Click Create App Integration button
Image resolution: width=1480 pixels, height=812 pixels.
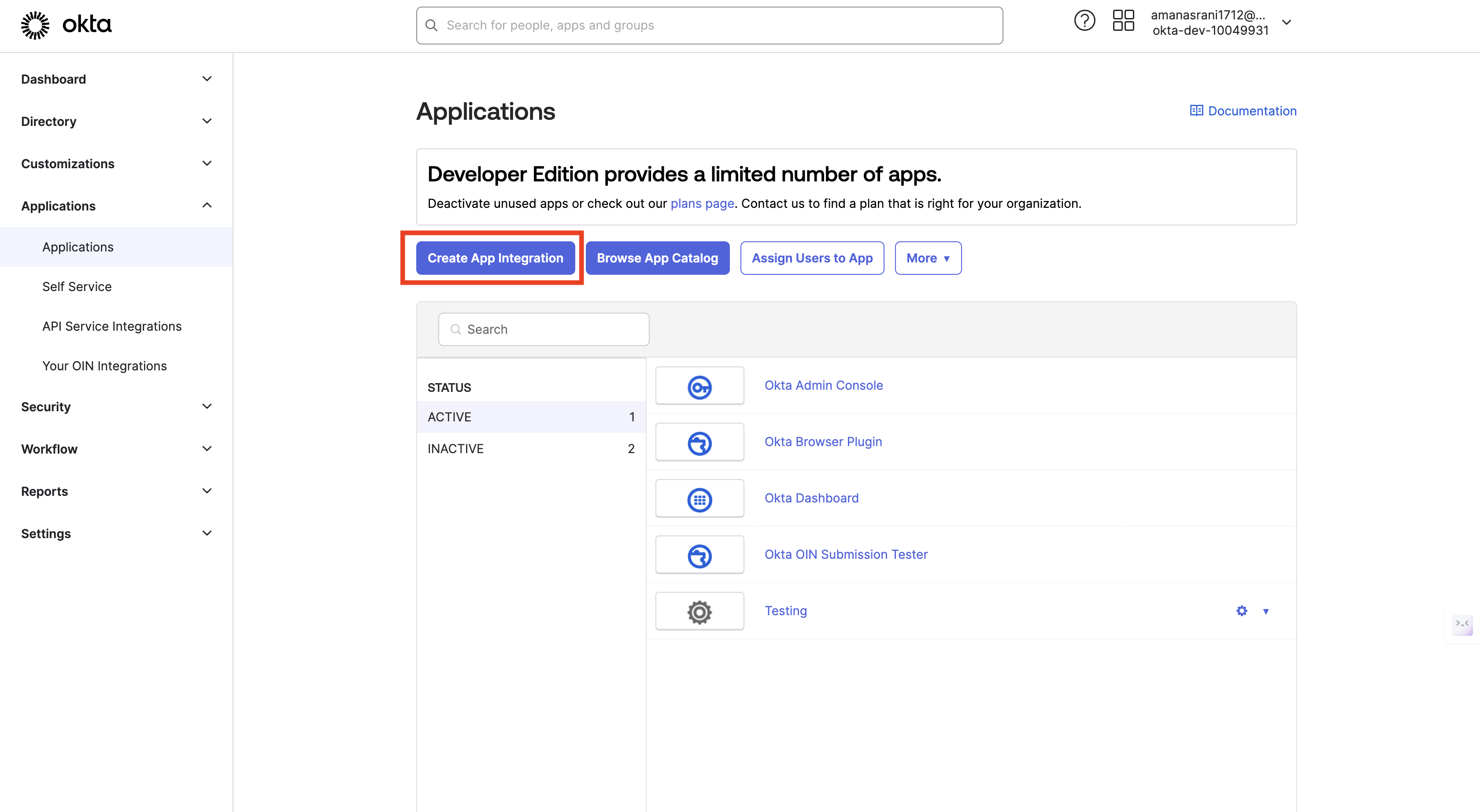495,258
